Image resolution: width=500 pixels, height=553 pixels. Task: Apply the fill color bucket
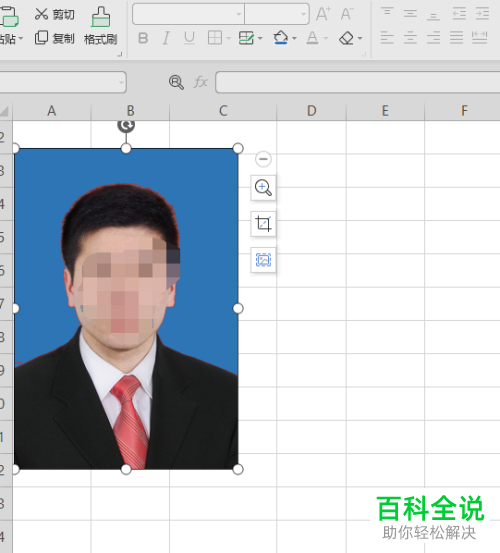281,38
